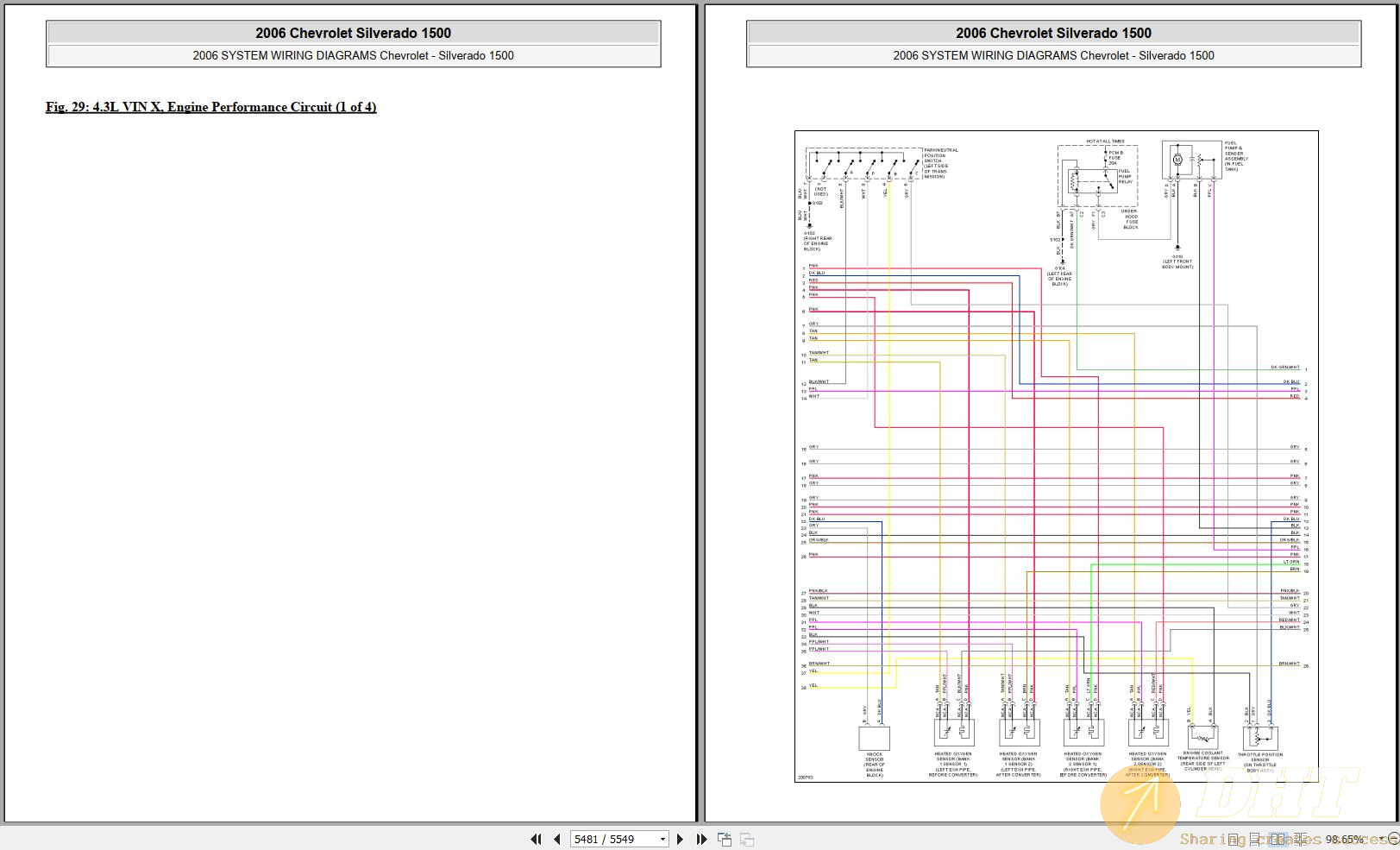The image size is (1400, 850).
Task: Click the right page title 2006 Chevrolet Silverado 1500
Action: point(1053,33)
